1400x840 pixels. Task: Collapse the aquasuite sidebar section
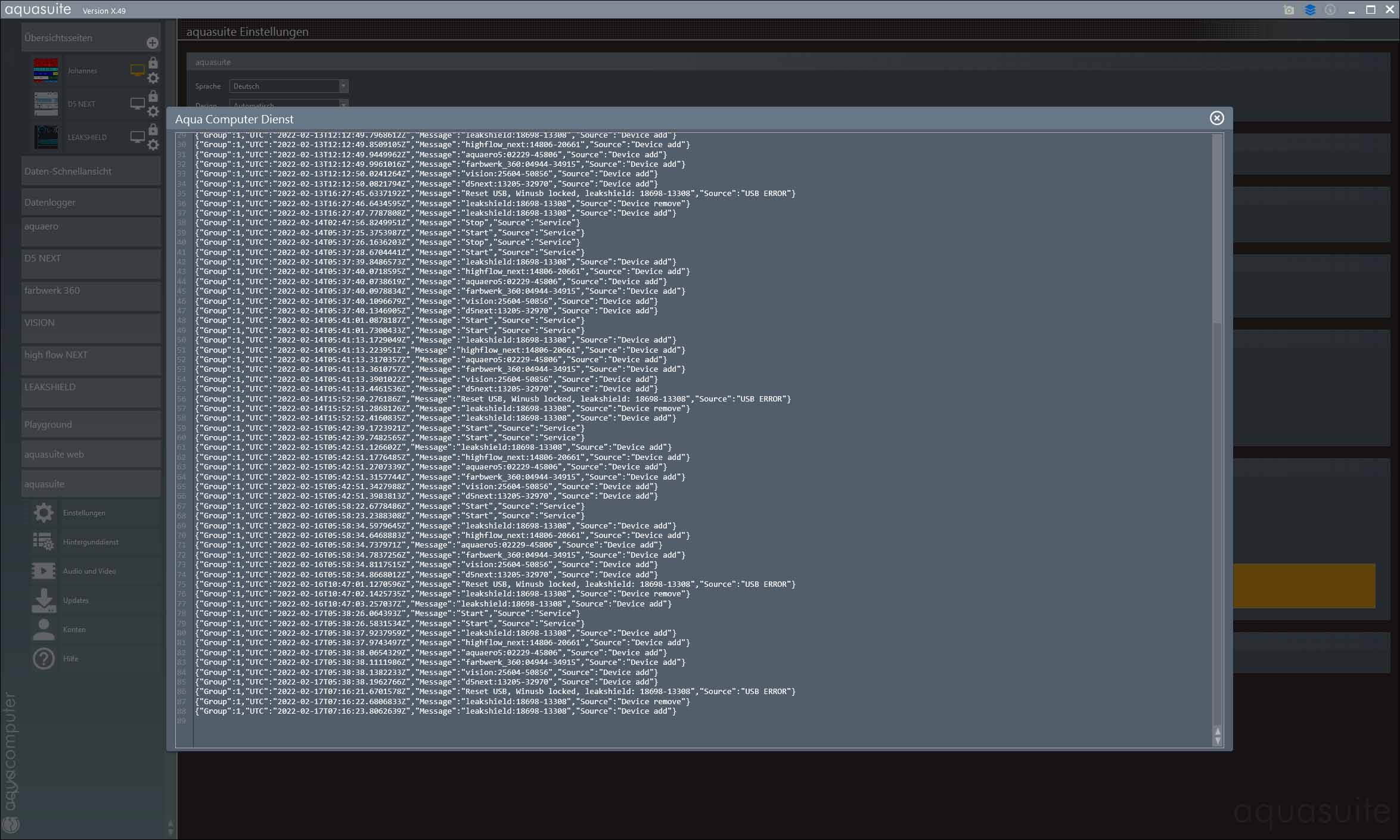pos(91,484)
